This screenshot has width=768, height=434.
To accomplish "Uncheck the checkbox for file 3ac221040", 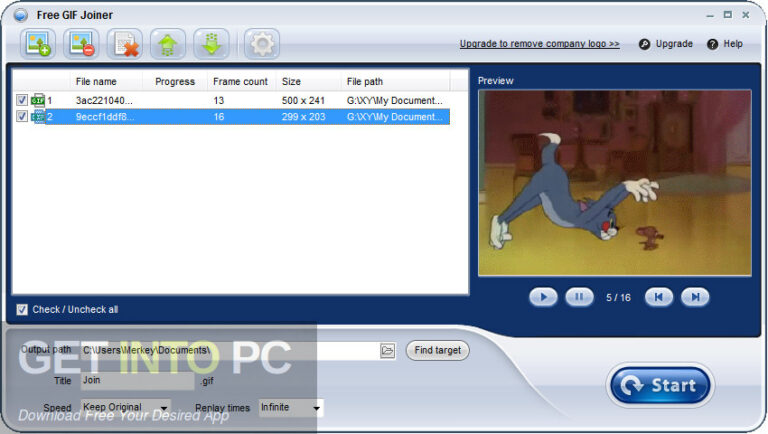I will click(22, 100).
